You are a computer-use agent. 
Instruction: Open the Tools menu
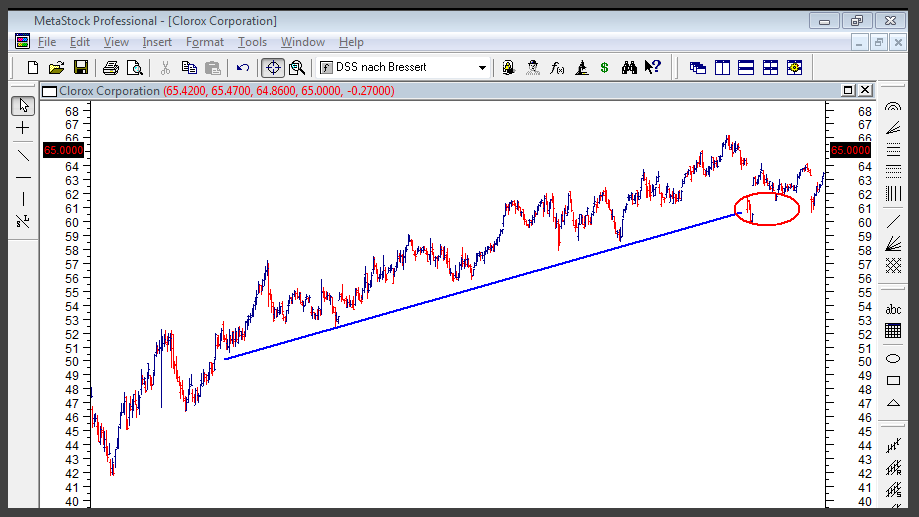[252, 42]
